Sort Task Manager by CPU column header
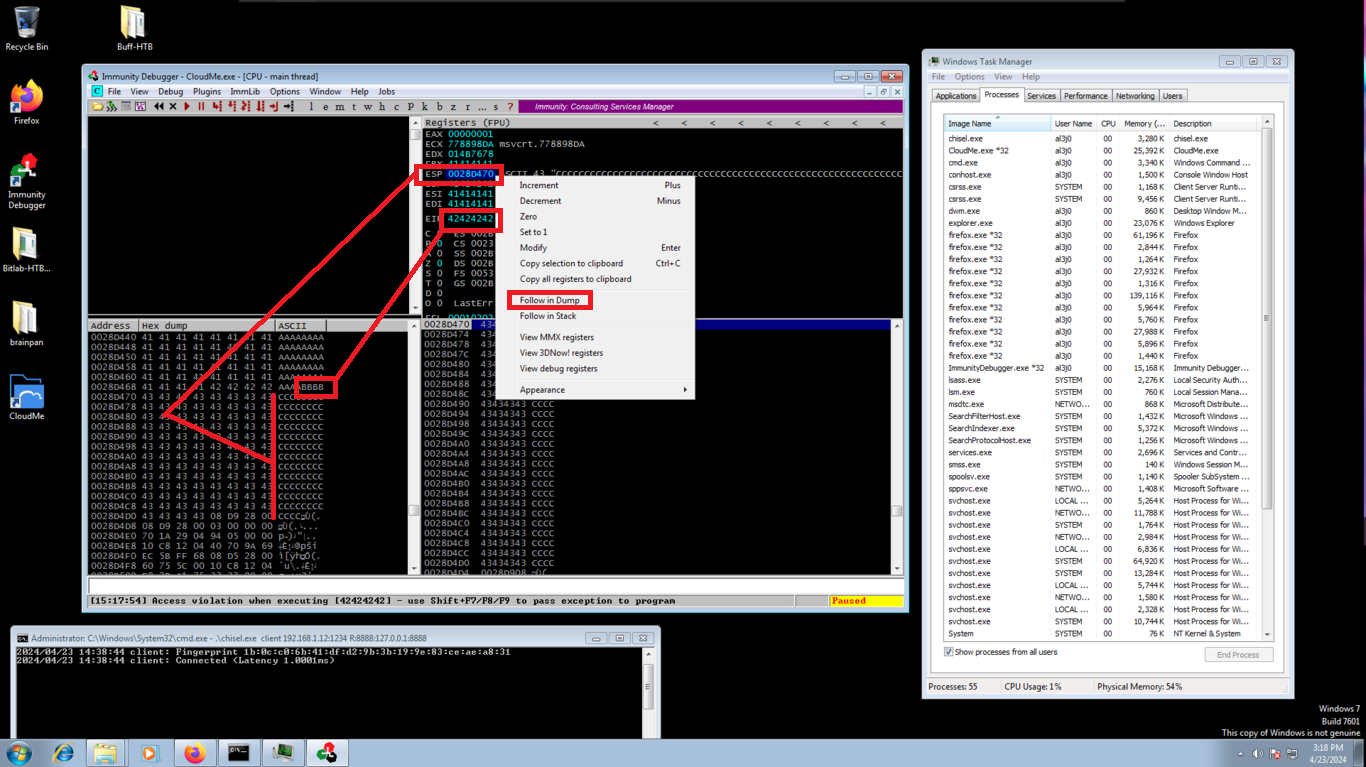 coord(1108,123)
